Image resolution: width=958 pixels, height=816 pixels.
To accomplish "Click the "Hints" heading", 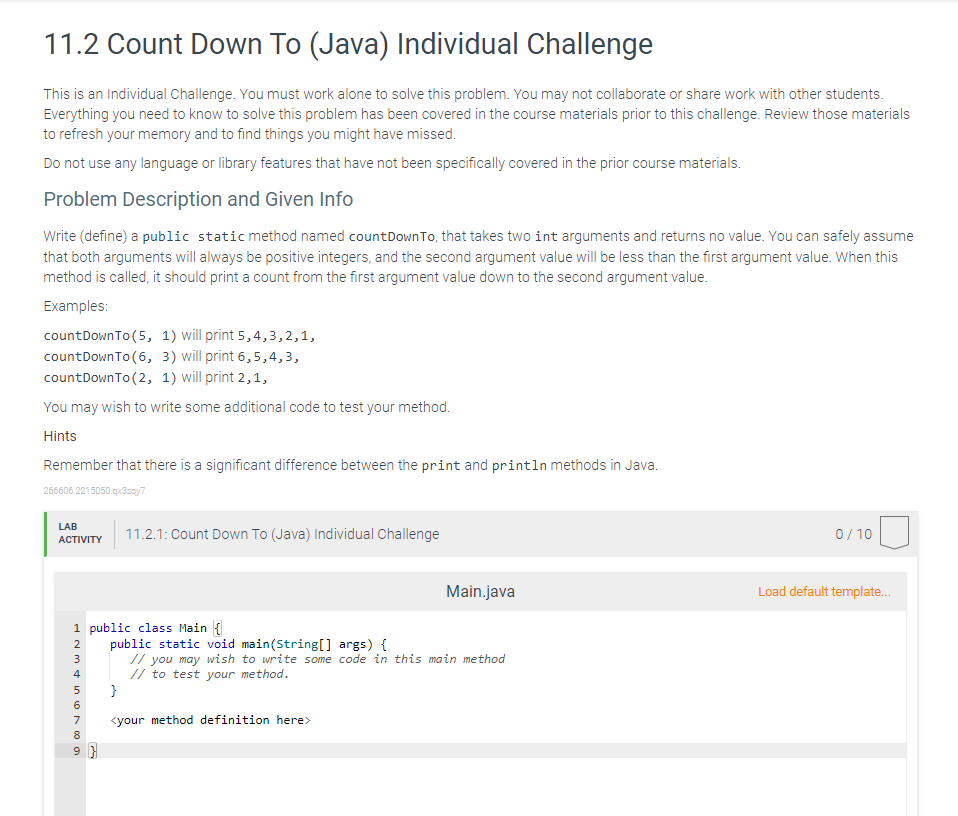I will (59, 435).
